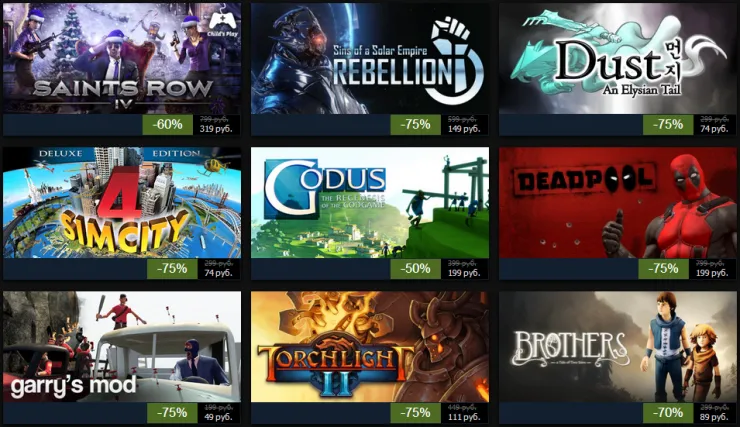Open the Saints Row IV game banner
Screen dimensions: 740x427
[x=122, y=59]
